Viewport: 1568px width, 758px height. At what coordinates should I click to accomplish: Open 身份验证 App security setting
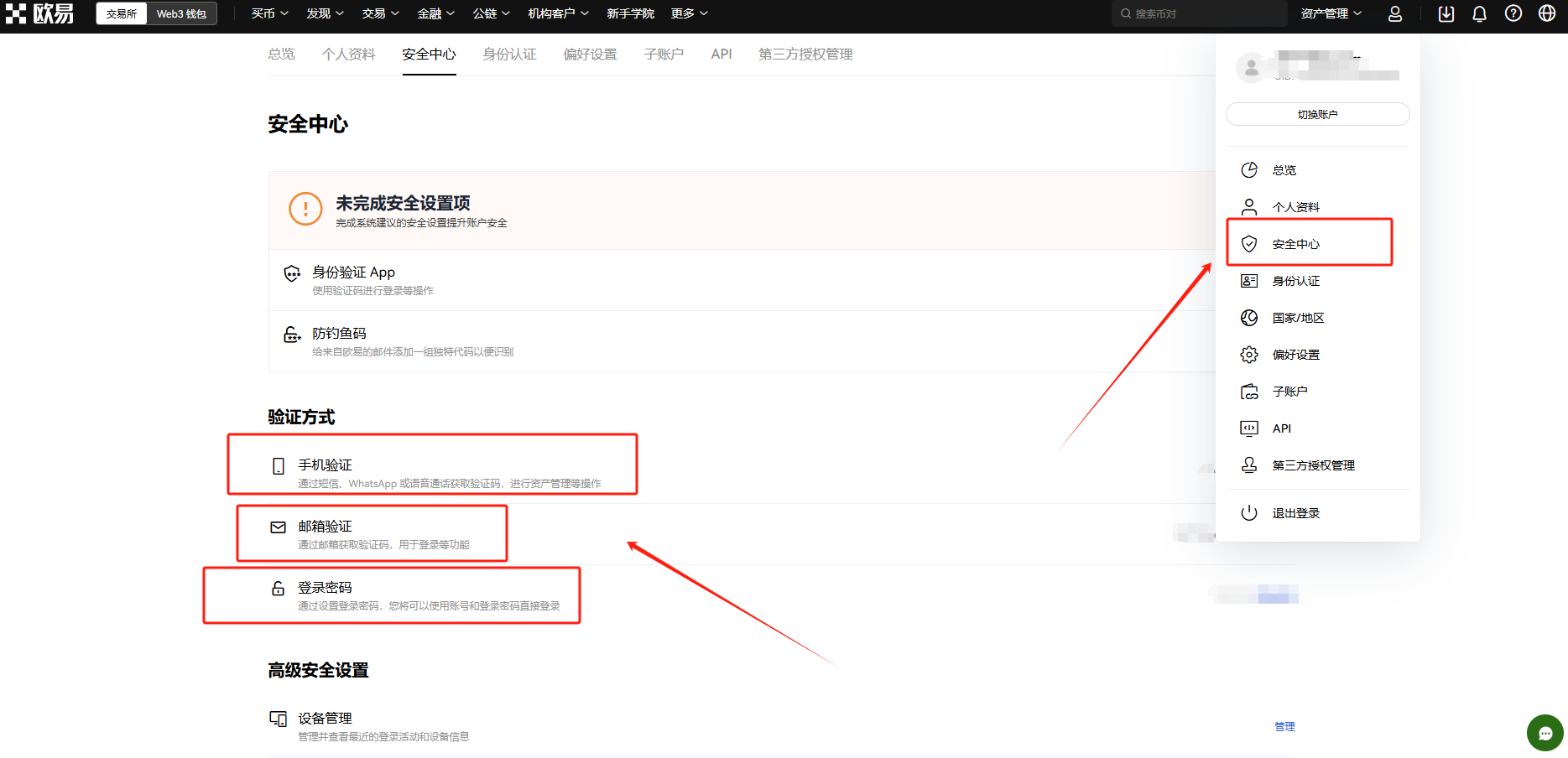click(x=742, y=280)
